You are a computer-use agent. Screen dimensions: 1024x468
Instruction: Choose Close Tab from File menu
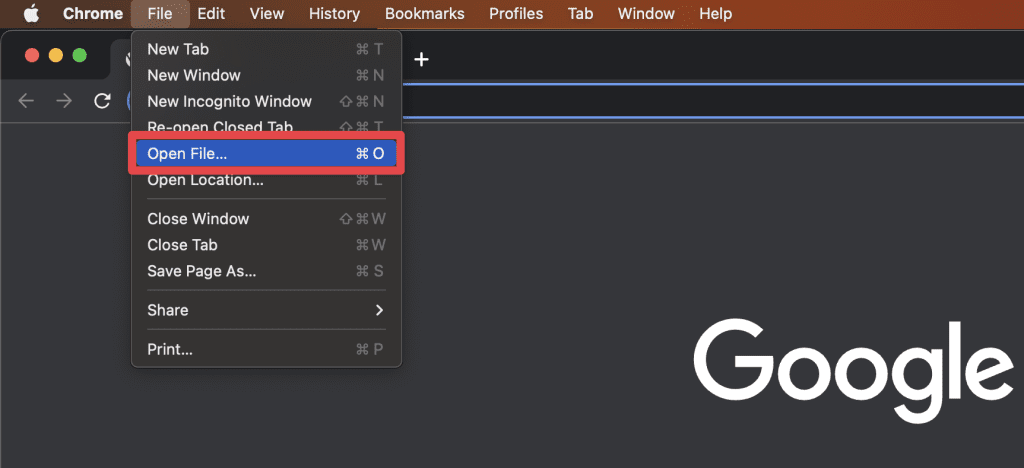(266, 245)
